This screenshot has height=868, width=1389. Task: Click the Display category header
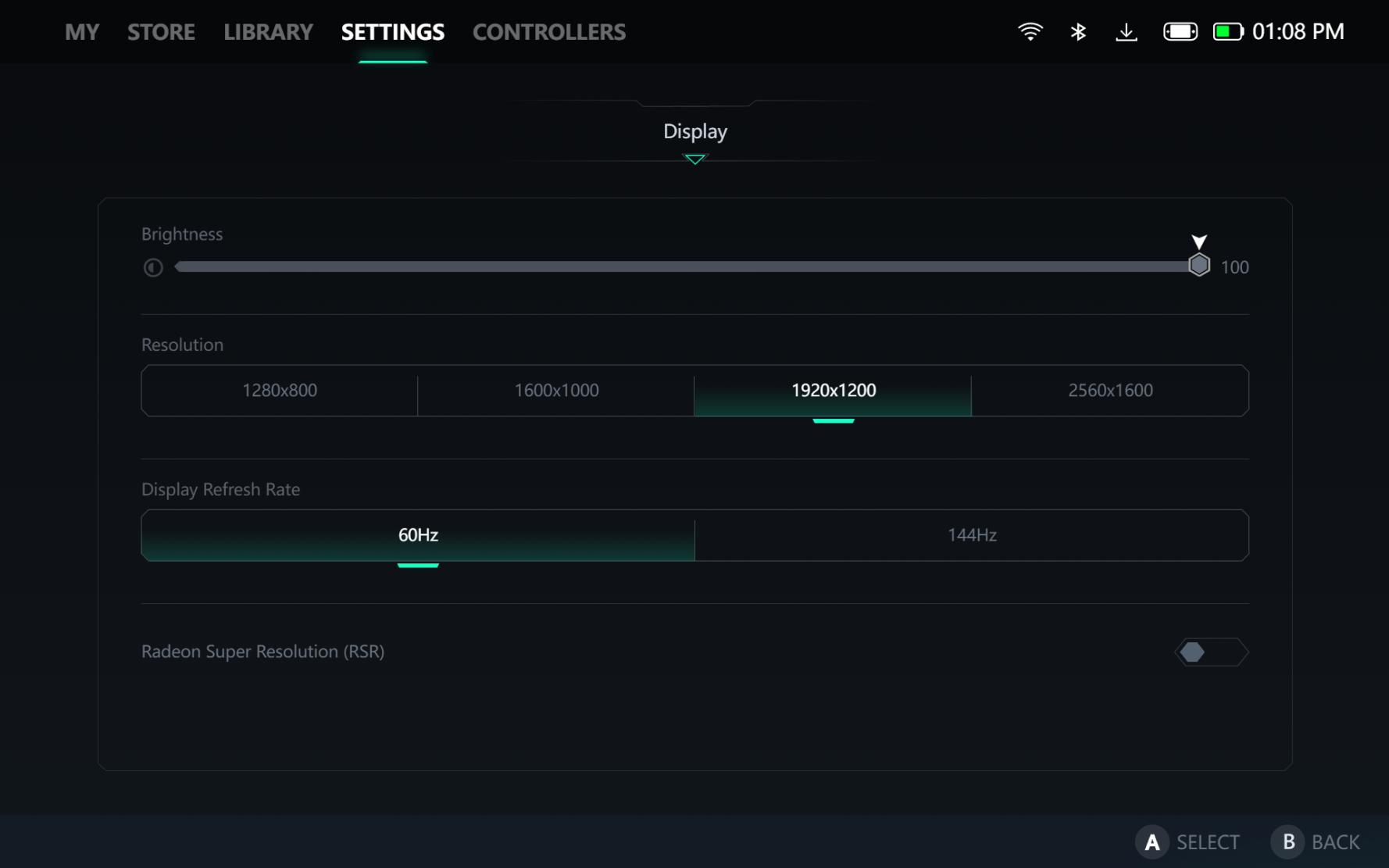pyautogui.click(x=694, y=131)
